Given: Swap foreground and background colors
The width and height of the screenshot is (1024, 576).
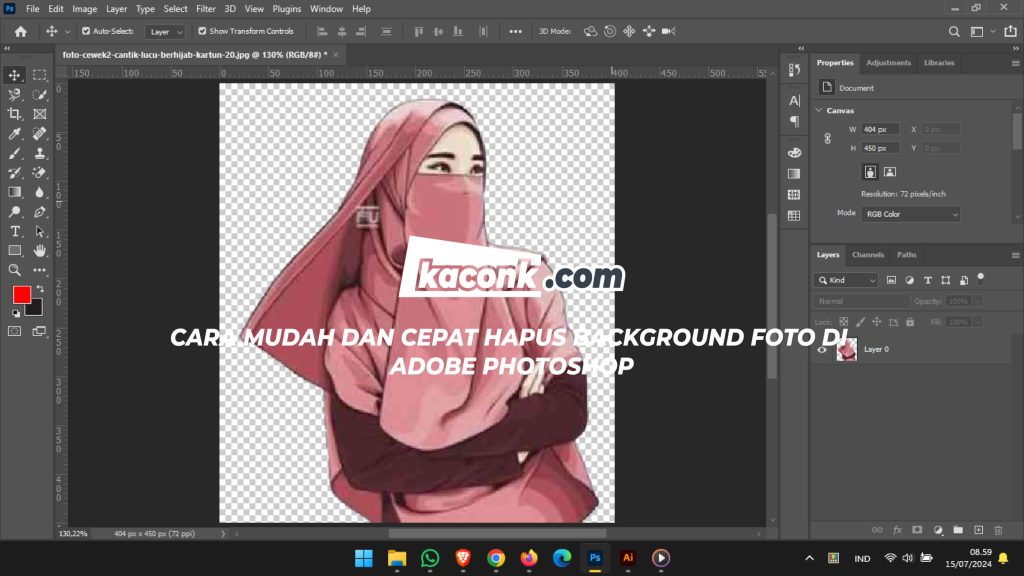Looking at the screenshot, I should (40, 289).
